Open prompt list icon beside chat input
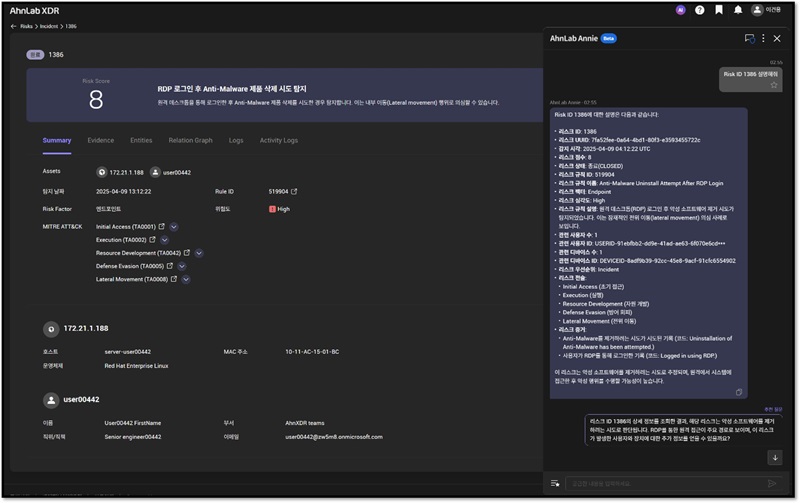The image size is (800, 503). tap(555, 483)
